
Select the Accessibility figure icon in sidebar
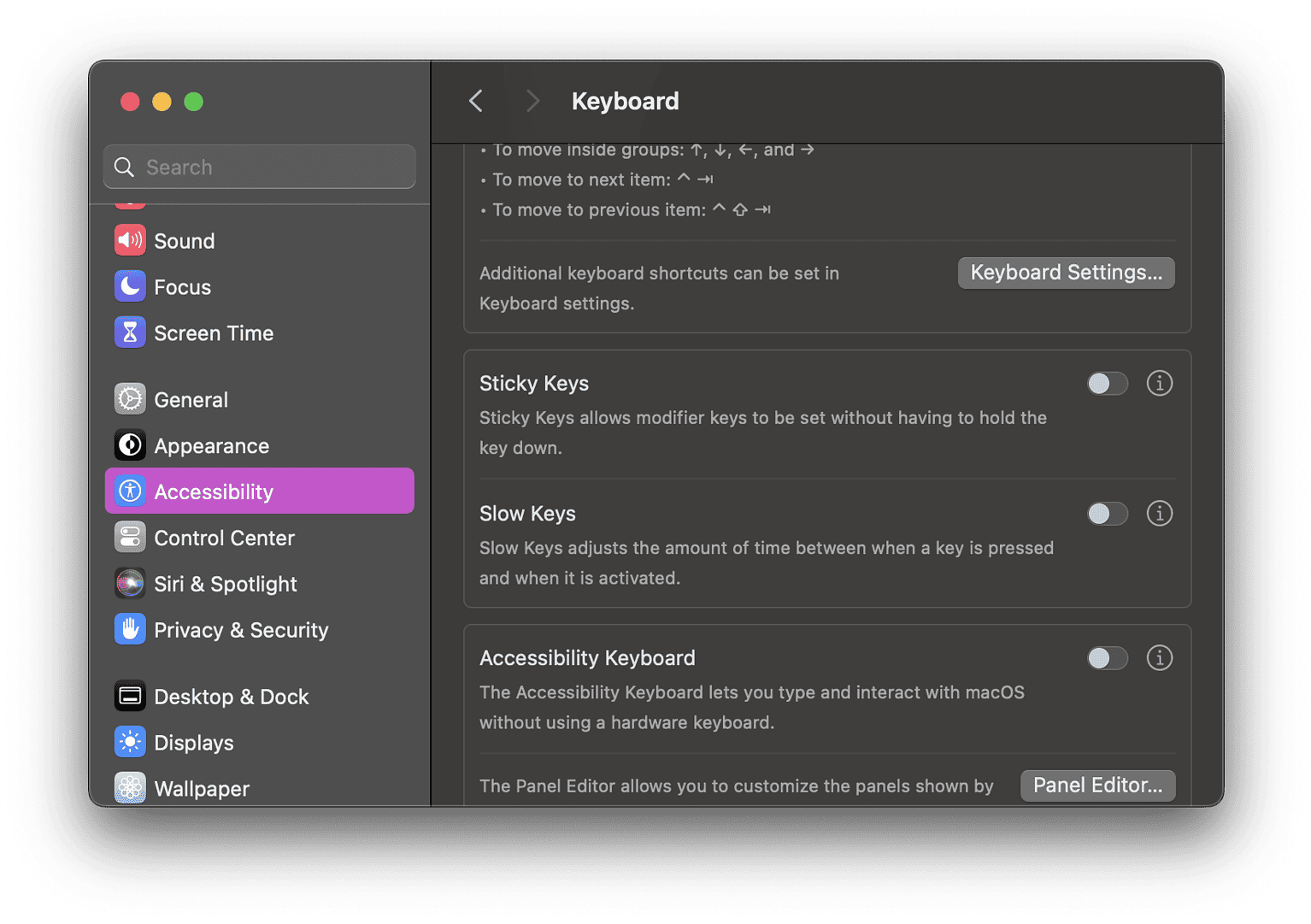tap(130, 491)
